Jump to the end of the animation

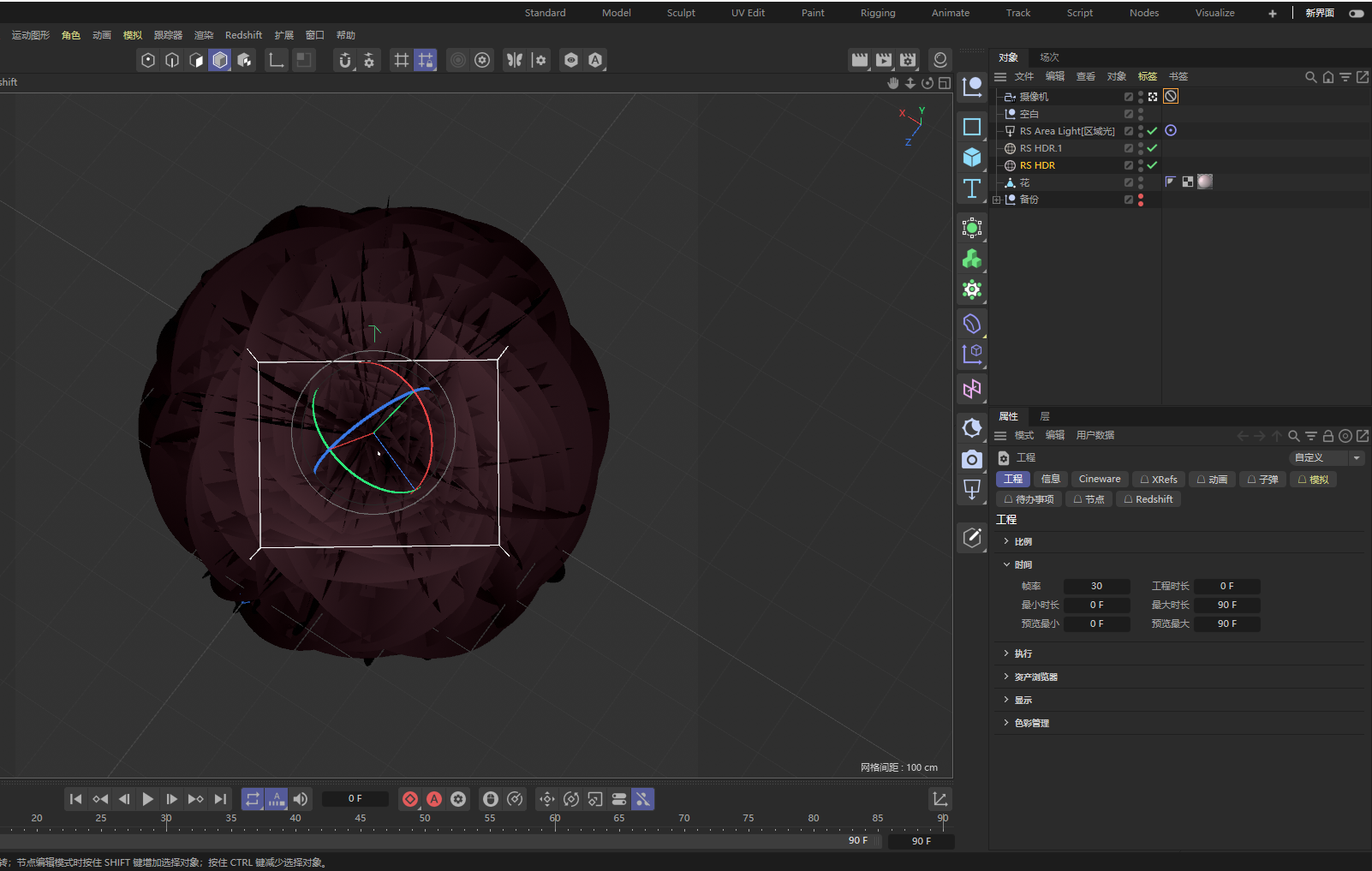pyautogui.click(x=220, y=799)
